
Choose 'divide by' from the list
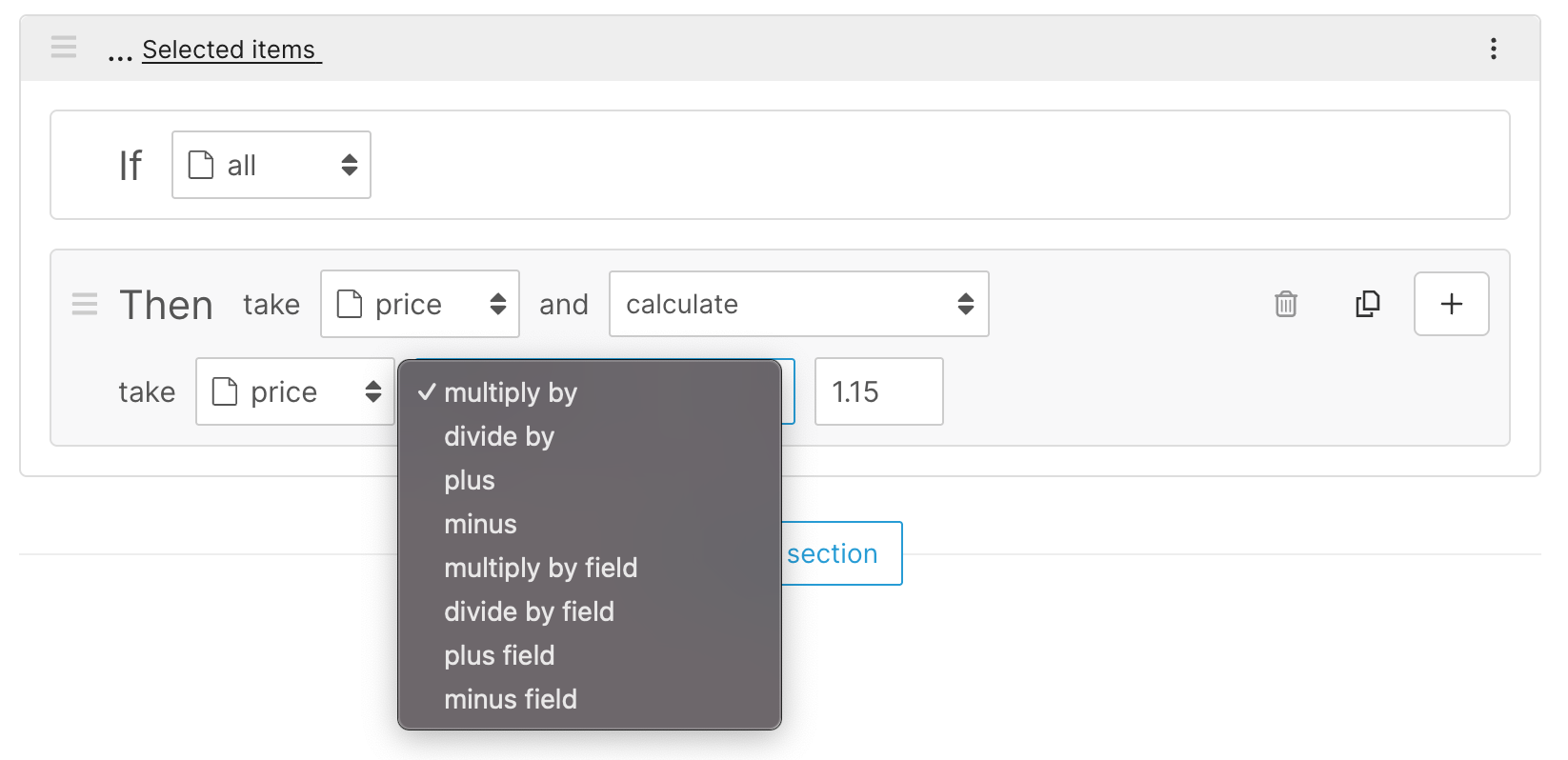pos(499,436)
